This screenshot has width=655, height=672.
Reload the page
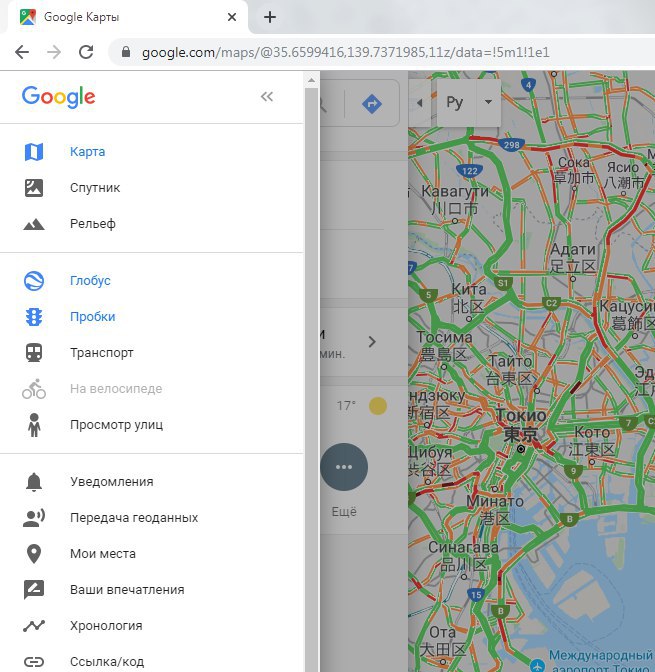click(86, 52)
